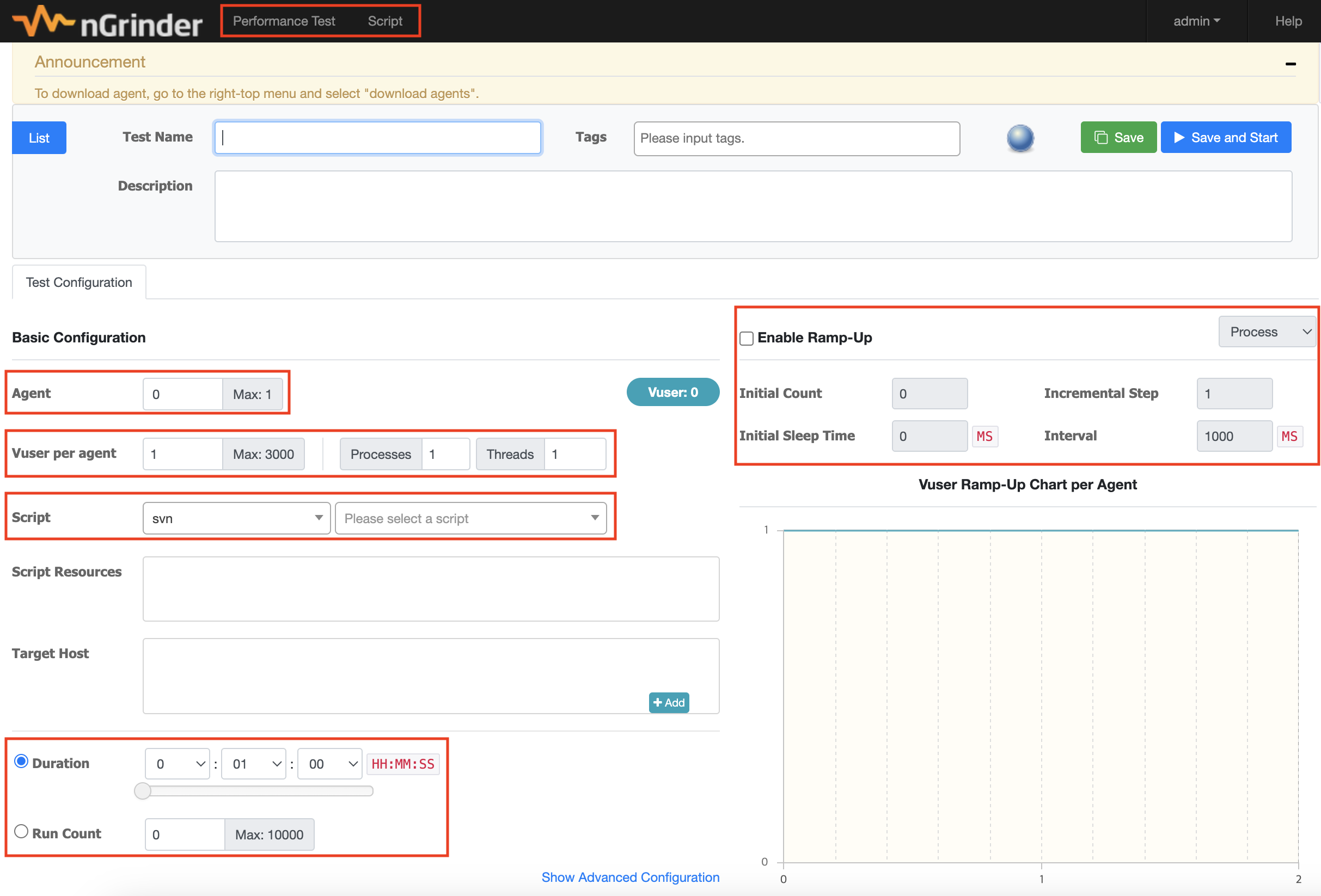The height and width of the screenshot is (896, 1321).
Task: Click the List button
Action: click(x=39, y=138)
